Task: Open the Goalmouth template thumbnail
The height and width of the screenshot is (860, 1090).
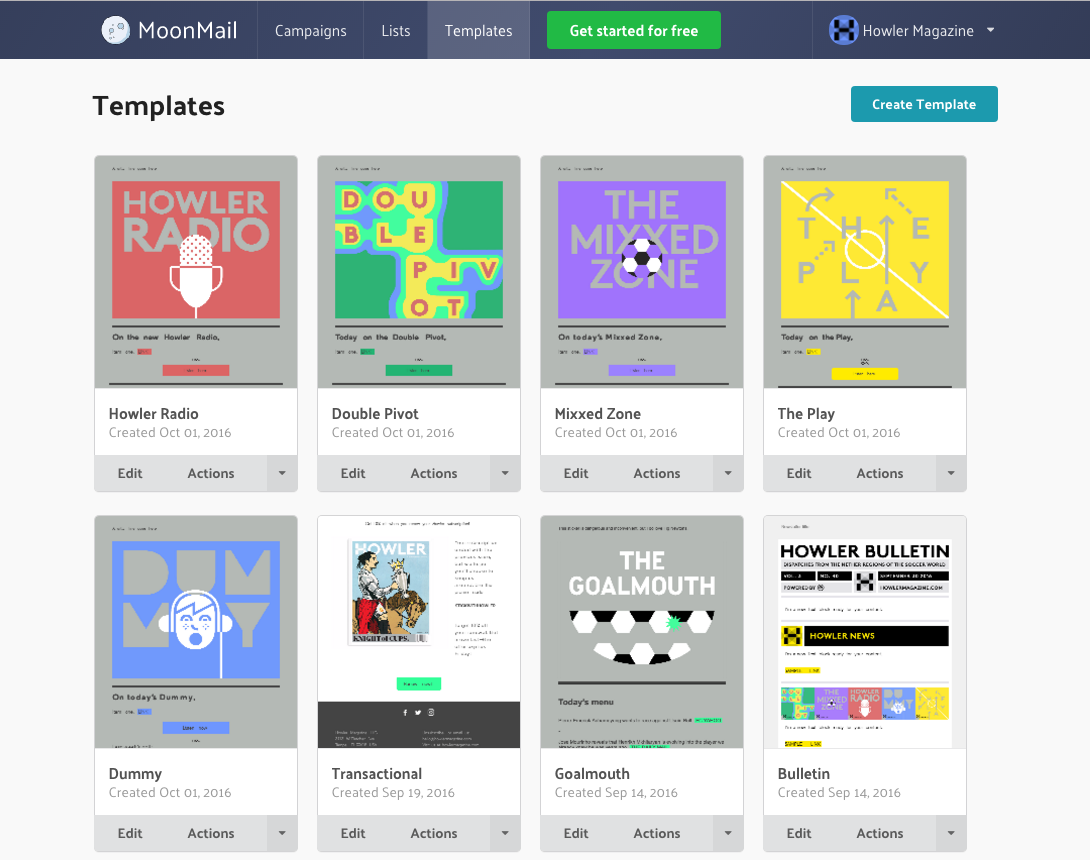Action: pos(642,632)
